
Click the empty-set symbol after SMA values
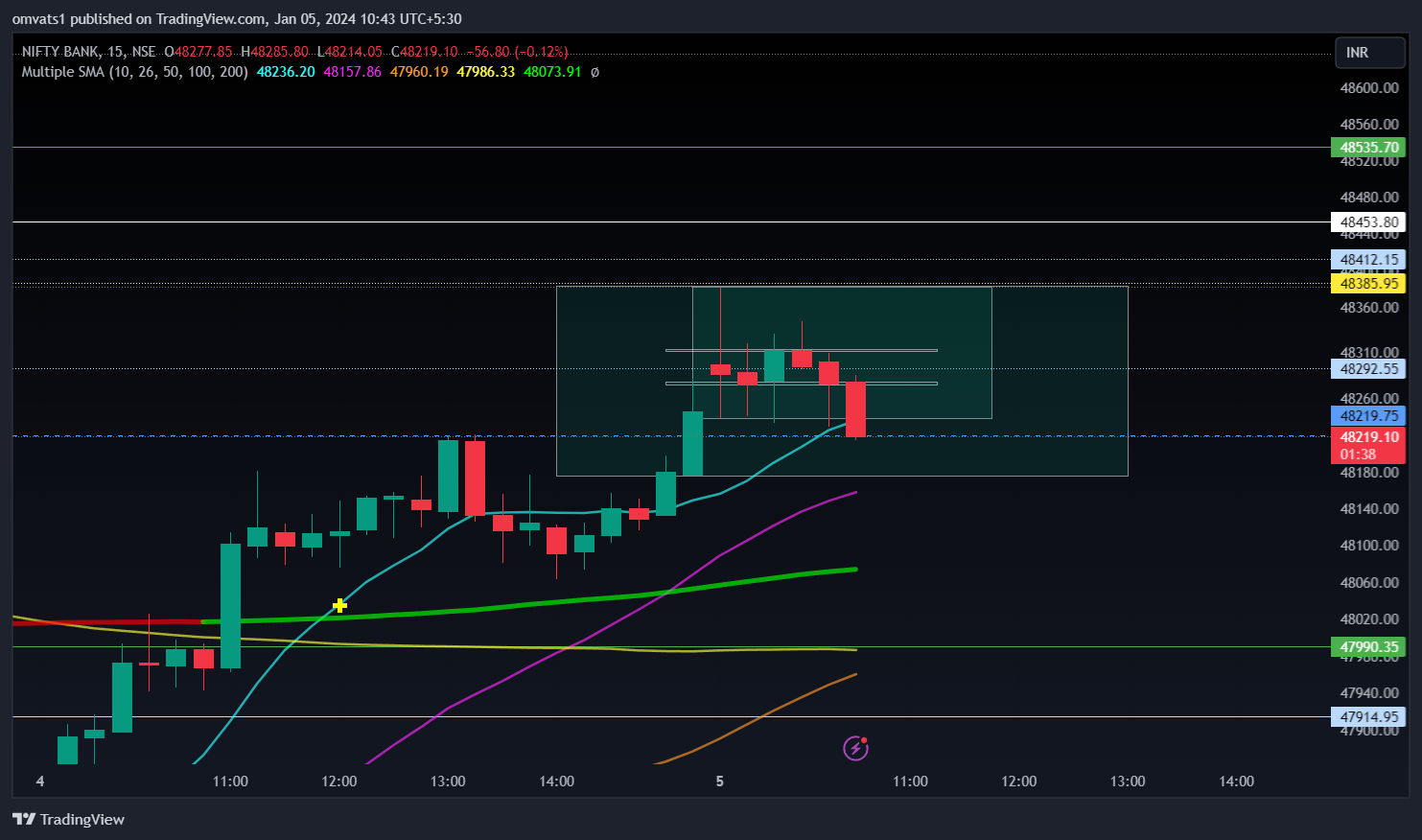coord(594,72)
